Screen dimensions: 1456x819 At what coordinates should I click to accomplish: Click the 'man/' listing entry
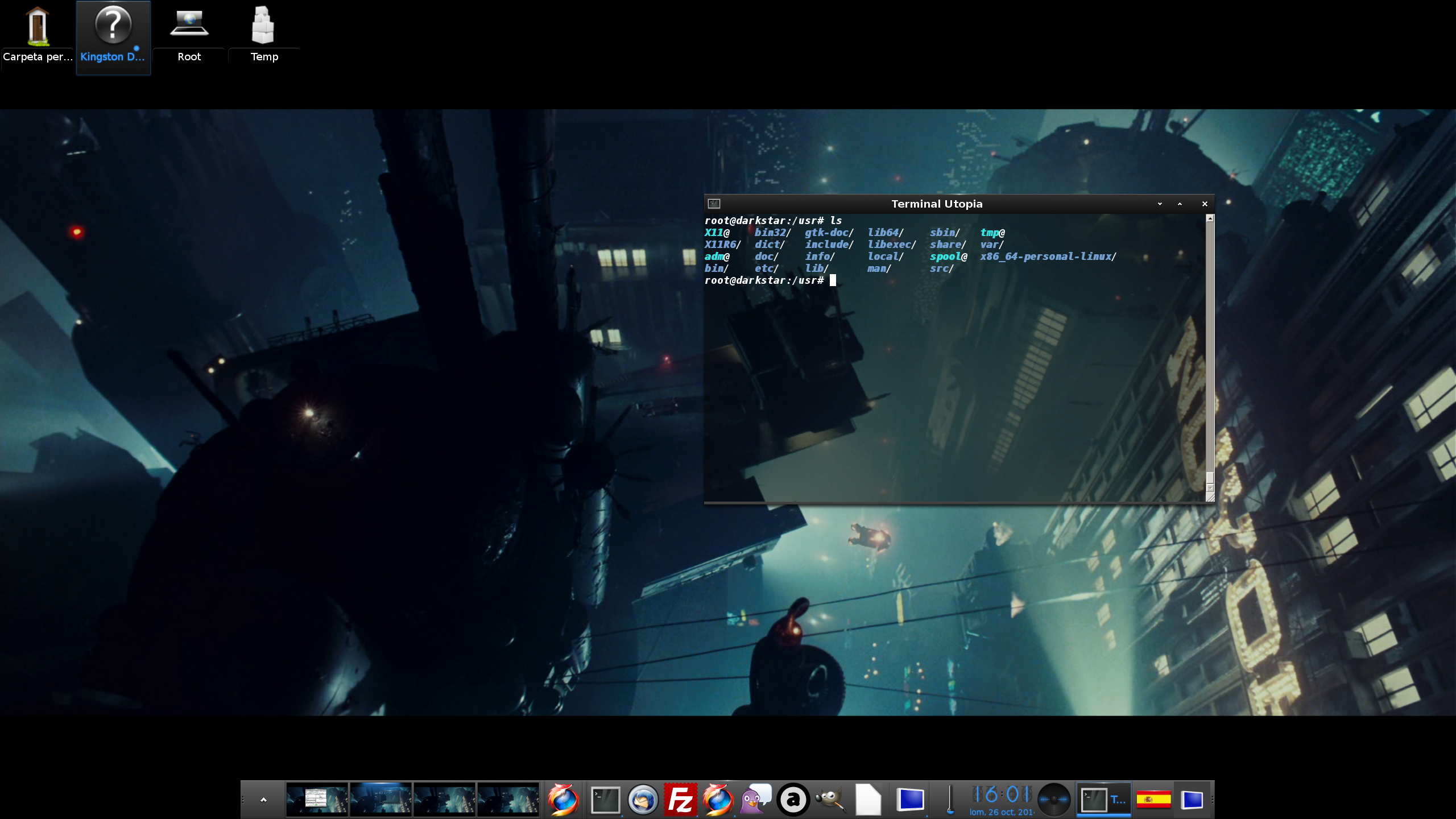(x=879, y=268)
